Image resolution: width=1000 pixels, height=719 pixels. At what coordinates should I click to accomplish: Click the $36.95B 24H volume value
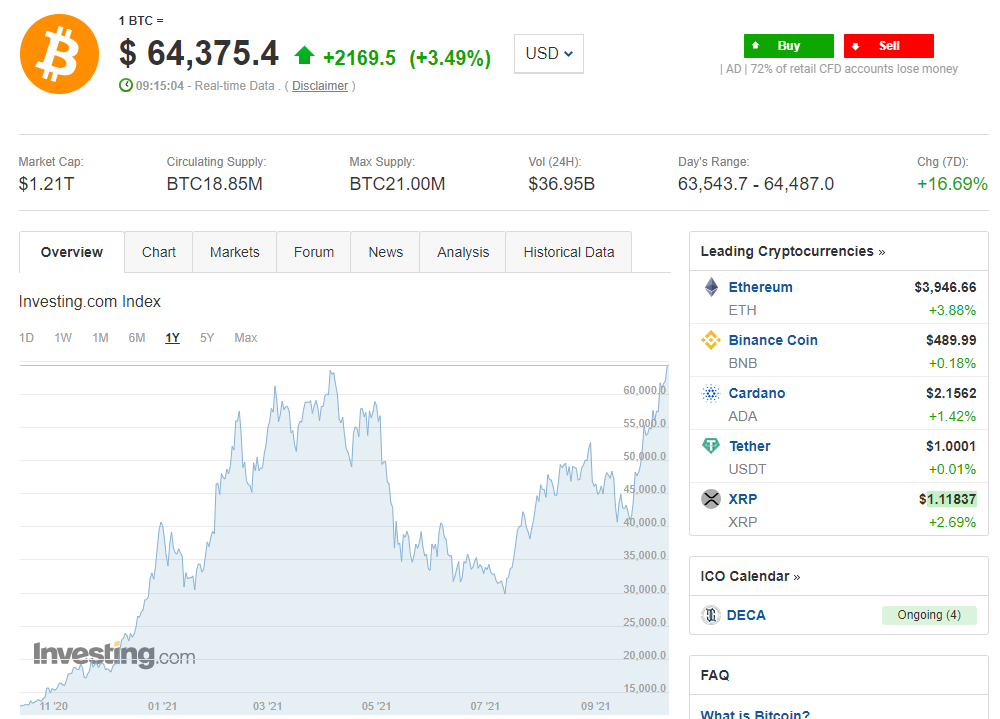pyautogui.click(x=561, y=184)
